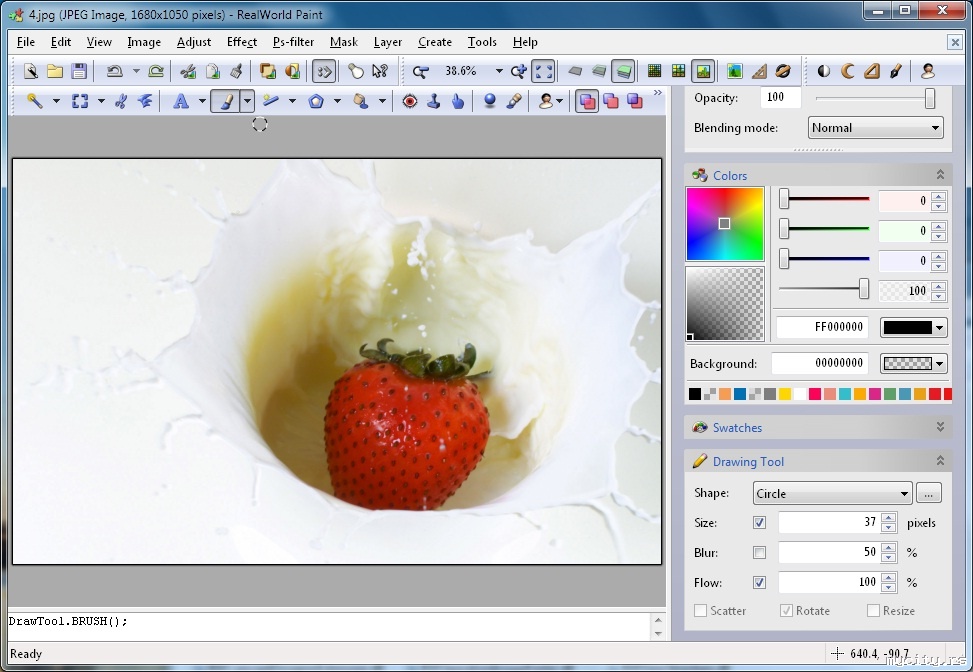Open the Shape dropdown showing Circle
The height and width of the screenshot is (672, 973).
pyautogui.click(x=832, y=493)
